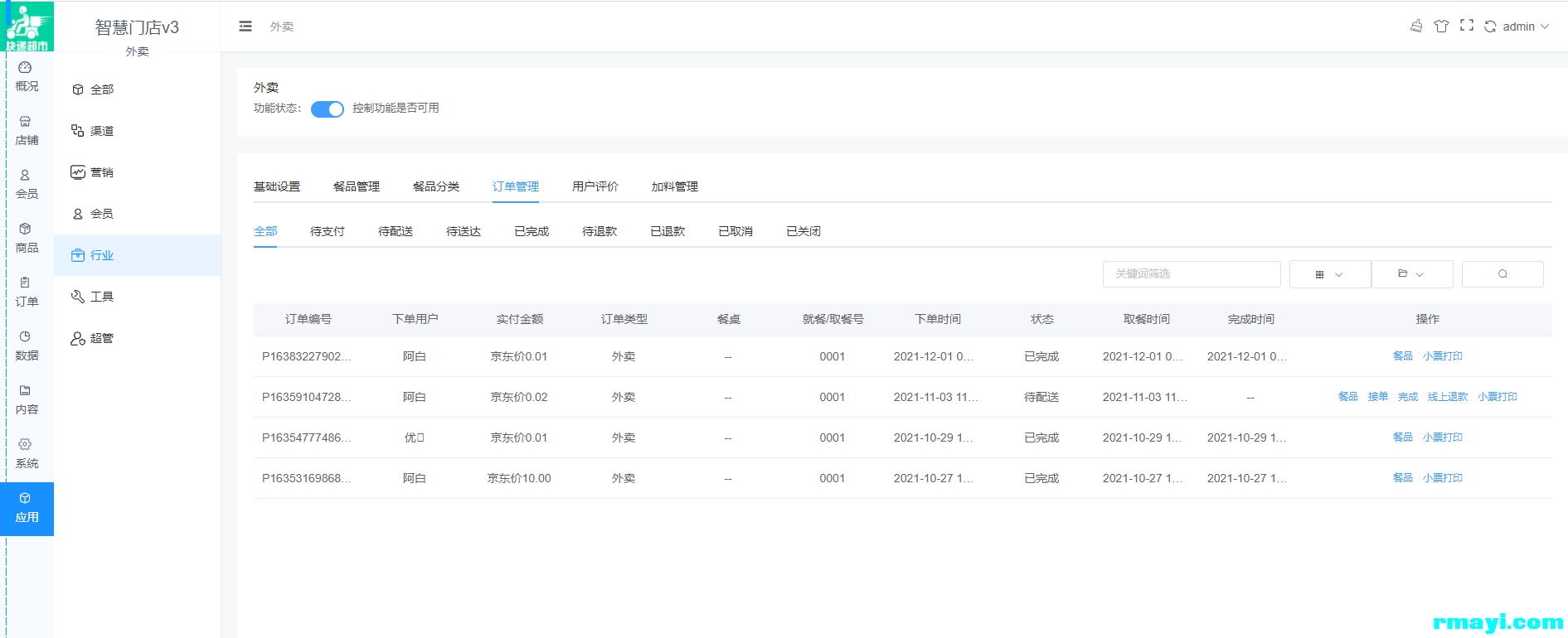Open 订单 orders in left rail

27,292
